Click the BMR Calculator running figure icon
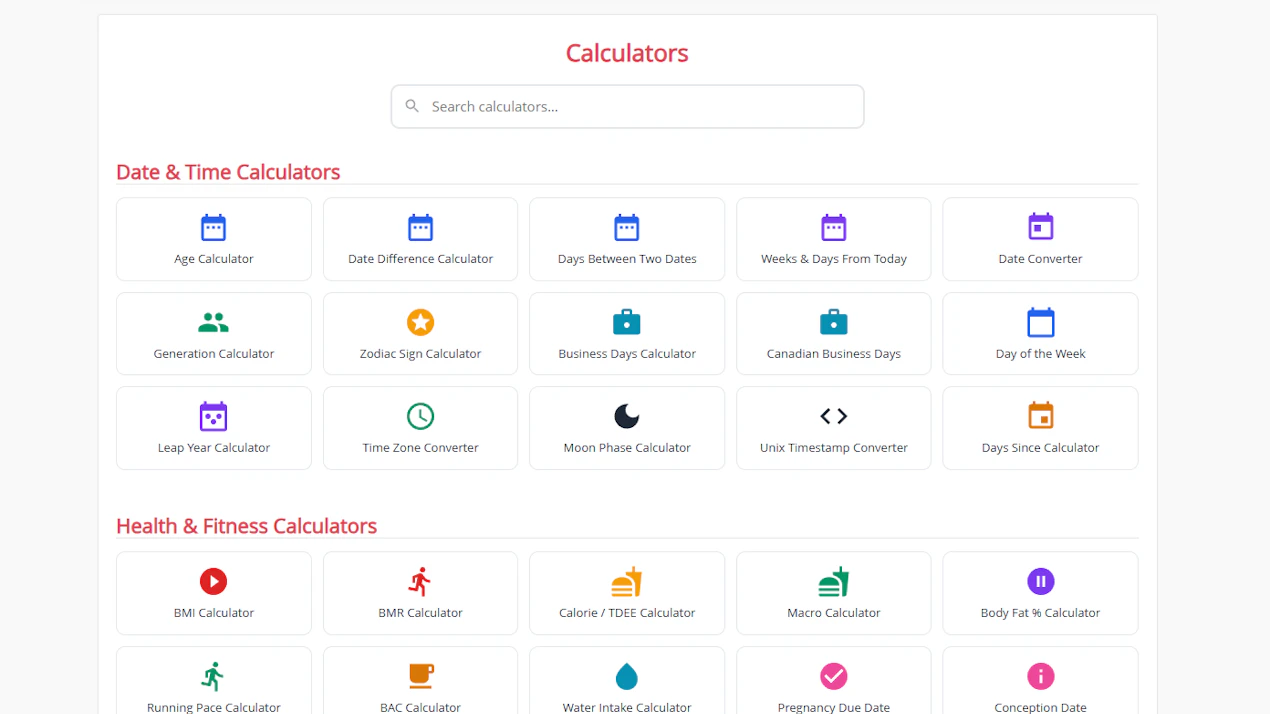Image resolution: width=1270 pixels, height=714 pixels. point(420,581)
